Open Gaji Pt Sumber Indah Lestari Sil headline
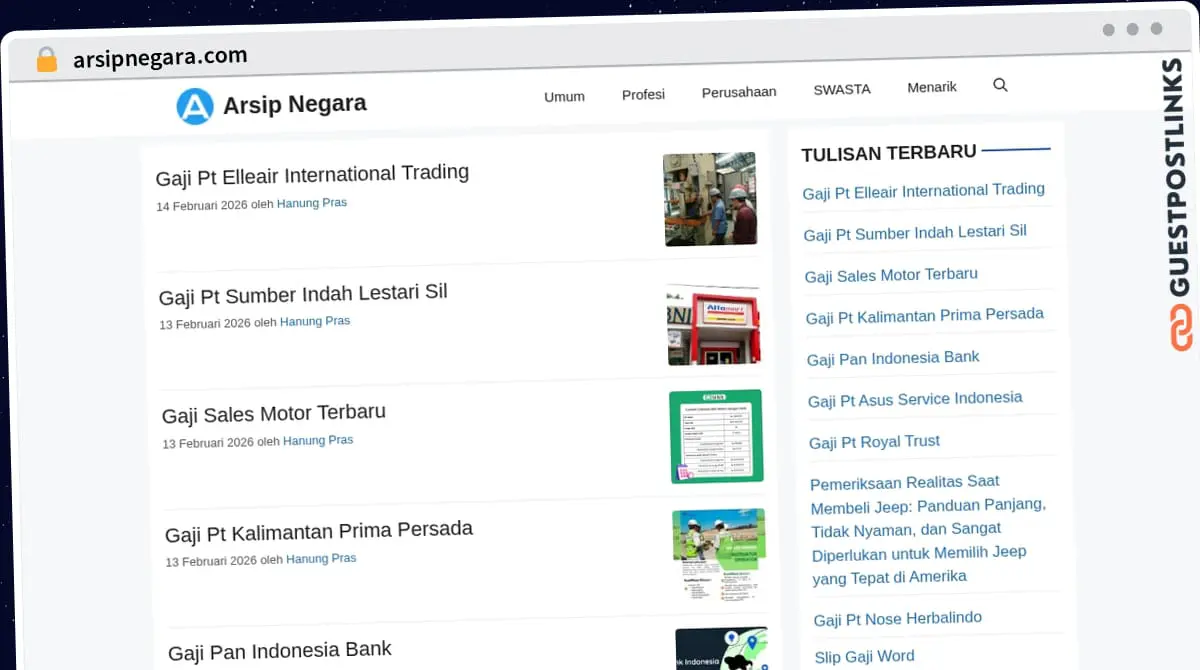This screenshot has width=1200, height=670. tap(303, 293)
